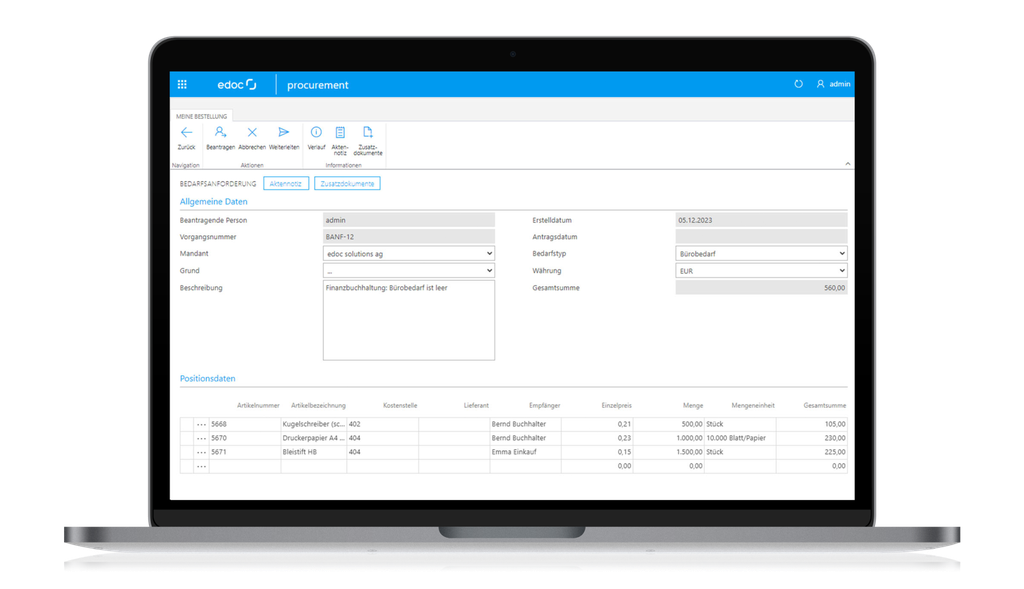This screenshot has width=1024, height=589.
Task: Select the Kugelschreiber article cell
Action: point(313,424)
